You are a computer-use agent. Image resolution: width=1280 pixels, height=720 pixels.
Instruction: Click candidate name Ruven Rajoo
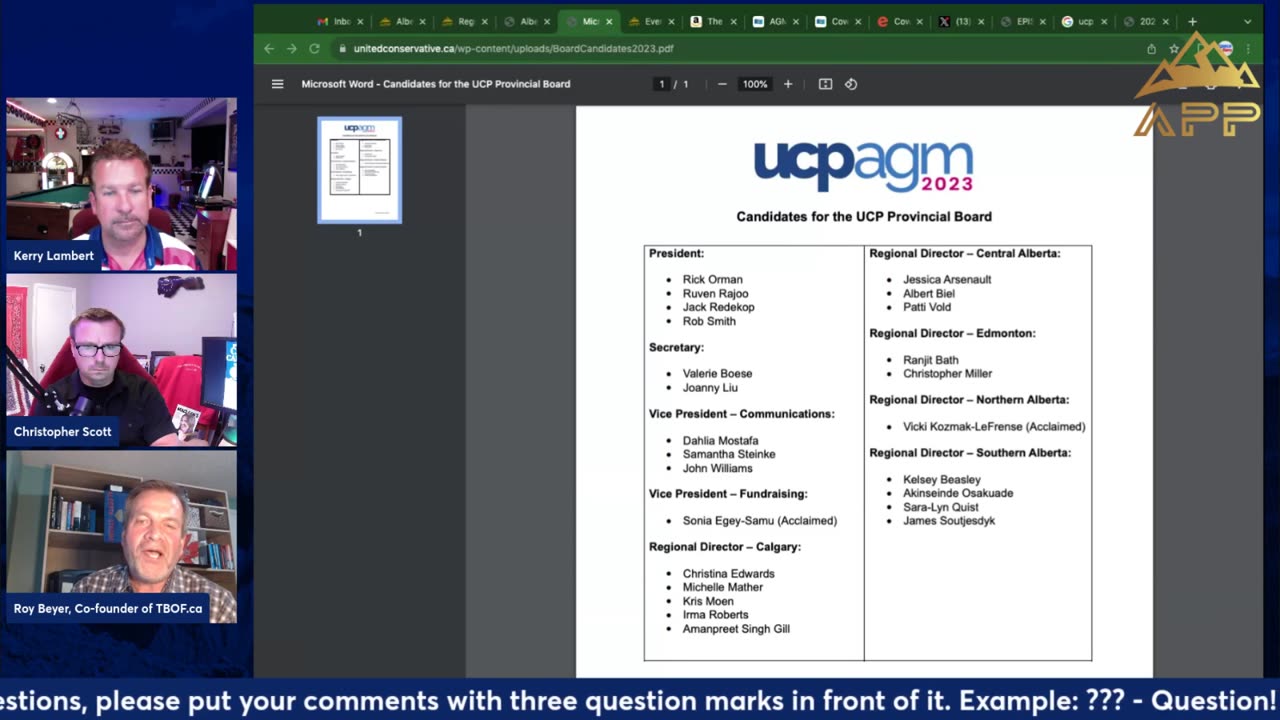tap(715, 293)
